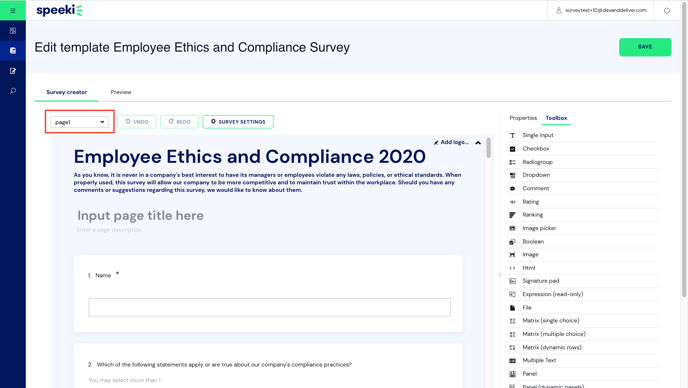Click the Undo button

pos(137,122)
